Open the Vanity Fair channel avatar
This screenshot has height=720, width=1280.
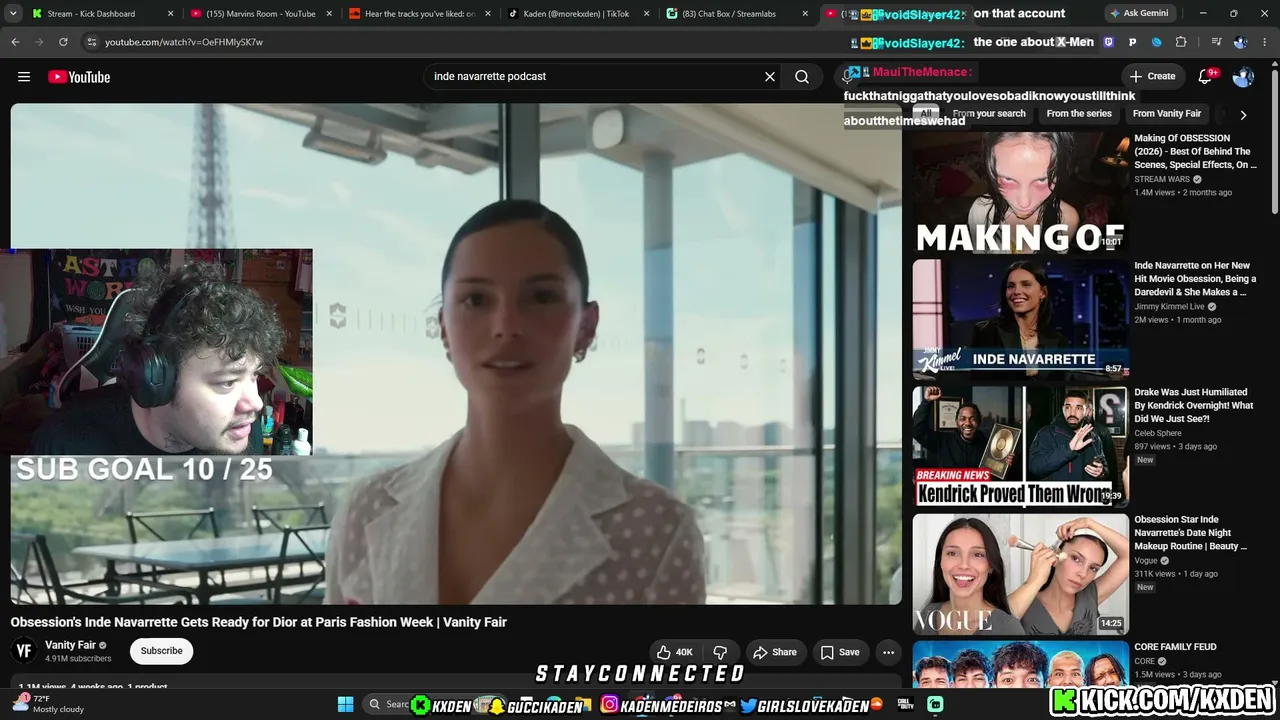coord(24,651)
